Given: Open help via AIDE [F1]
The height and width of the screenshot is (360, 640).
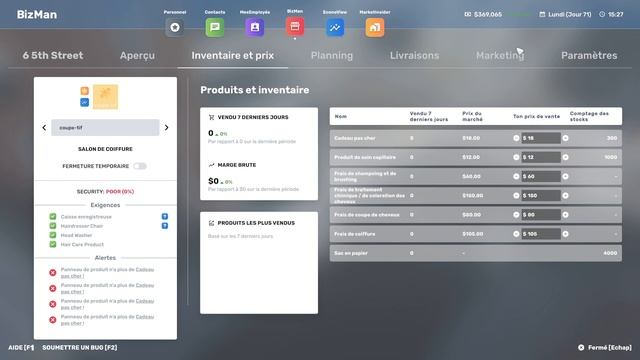Looking at the screenshot, I should (x=21, y=348).
